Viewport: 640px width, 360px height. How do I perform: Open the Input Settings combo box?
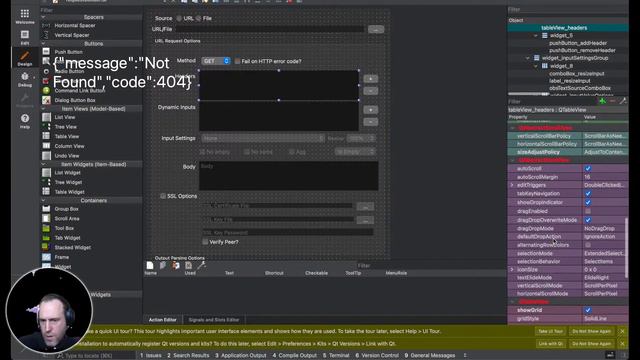(x=263, y=138)
